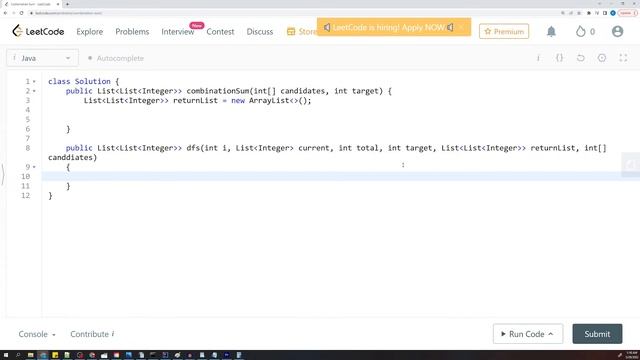
Task: Open the notifications bell
Action: tap(551, 31)
